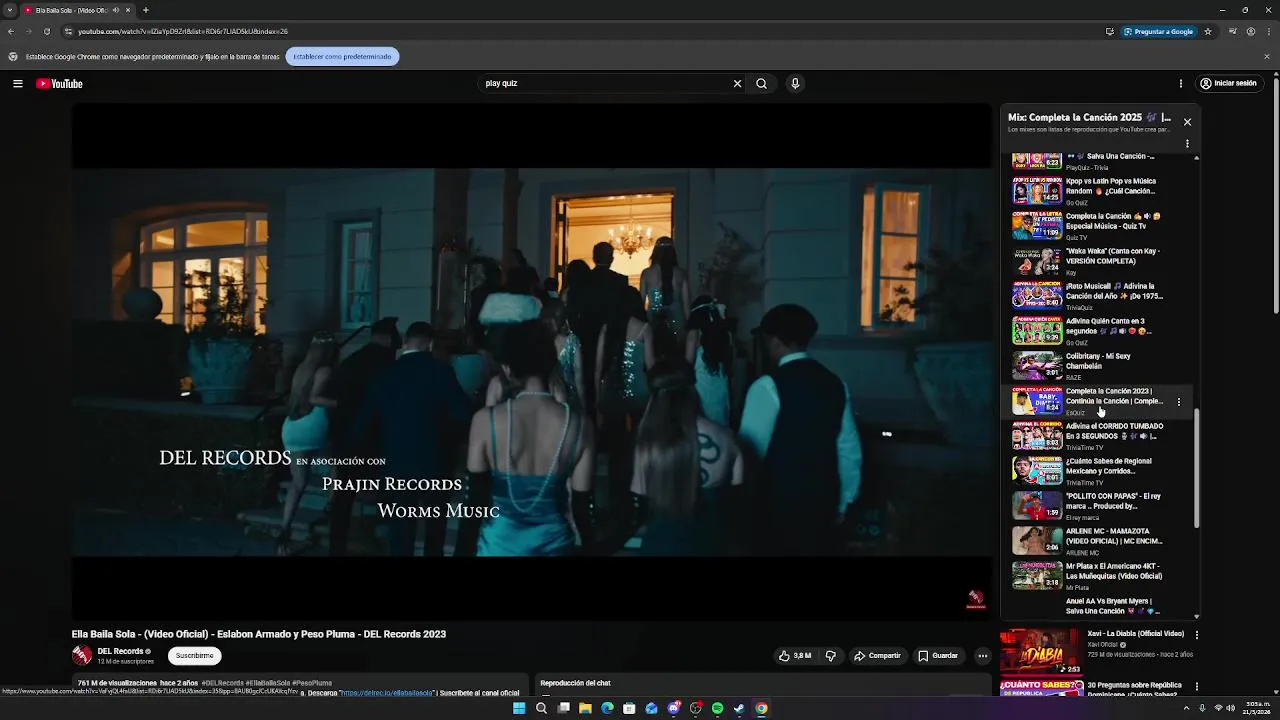This screenshot has width=1280, height=720.
Task: Click Iniciar sesión sign-in button
Action: tap(1228, 84)
